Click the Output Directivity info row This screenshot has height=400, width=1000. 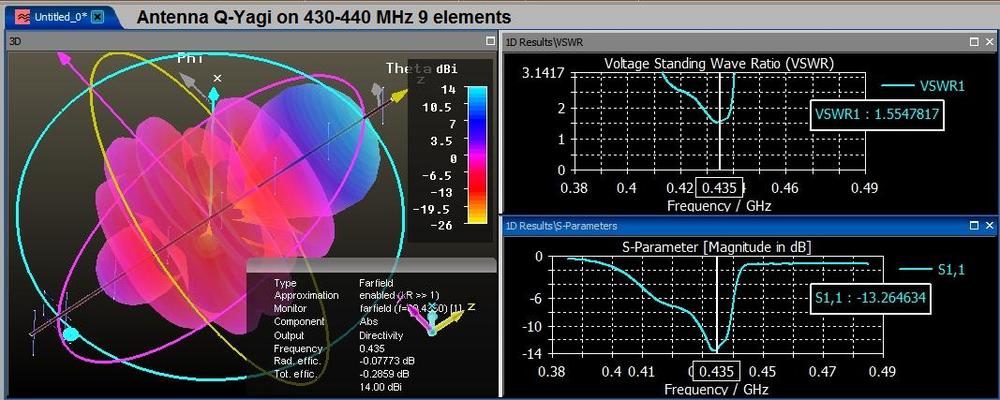click(339, 335)
